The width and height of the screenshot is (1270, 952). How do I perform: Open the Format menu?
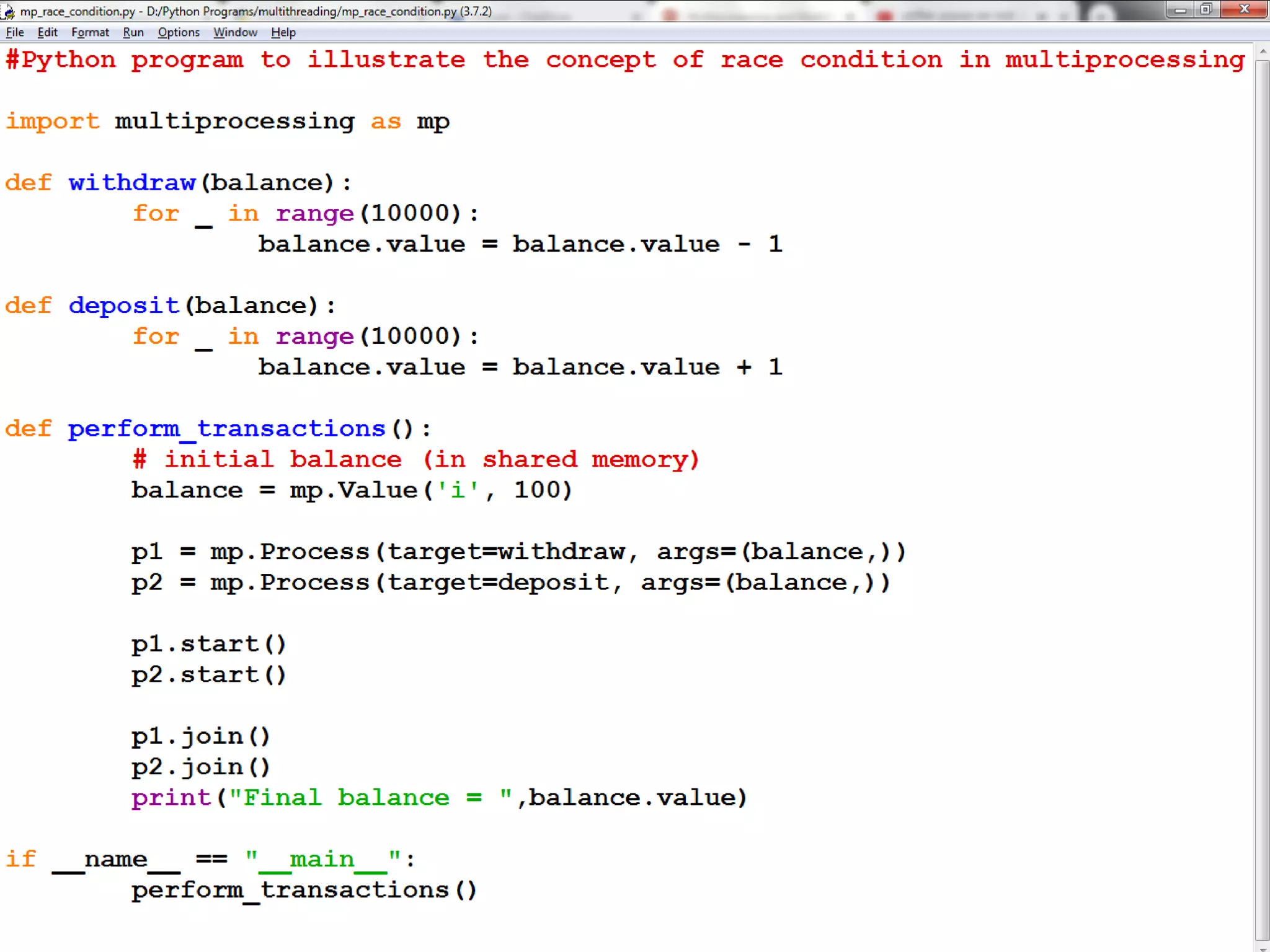pyautogui.click(x=90, y=32)
